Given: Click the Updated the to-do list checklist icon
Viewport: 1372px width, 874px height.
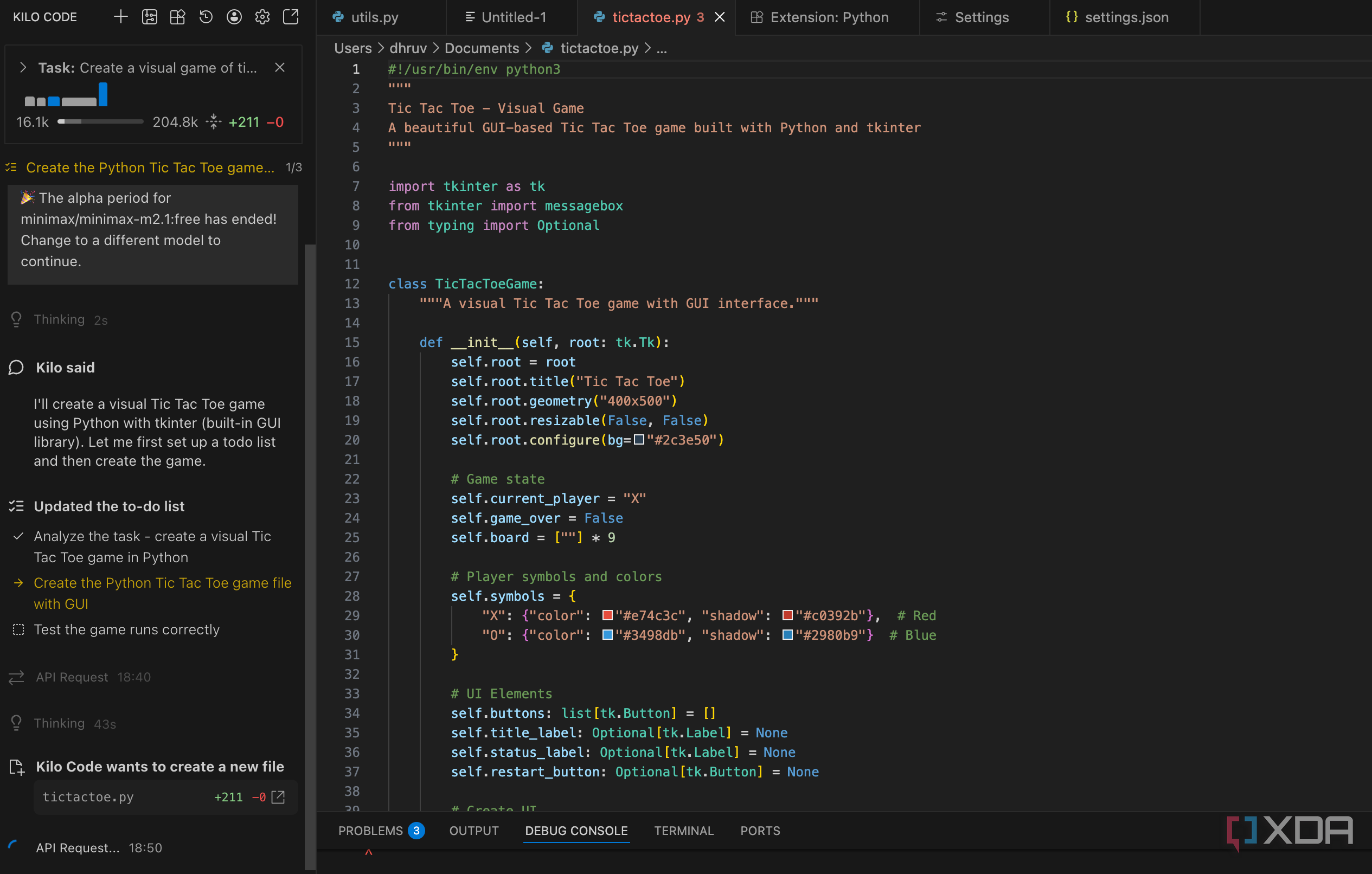Looking at the screenshot, I should point(16,506).
